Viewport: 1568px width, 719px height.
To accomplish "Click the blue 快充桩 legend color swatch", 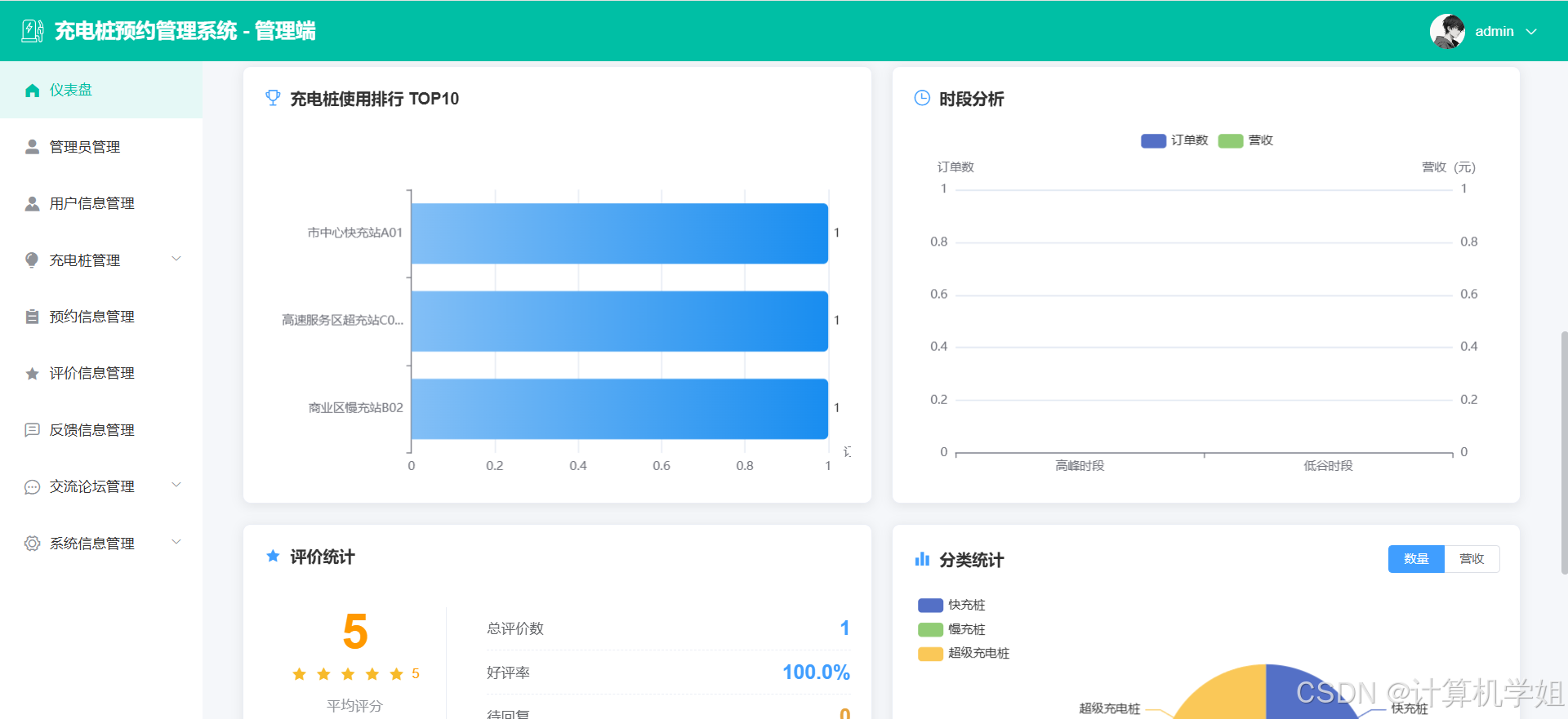I will (x=930, y=605).
